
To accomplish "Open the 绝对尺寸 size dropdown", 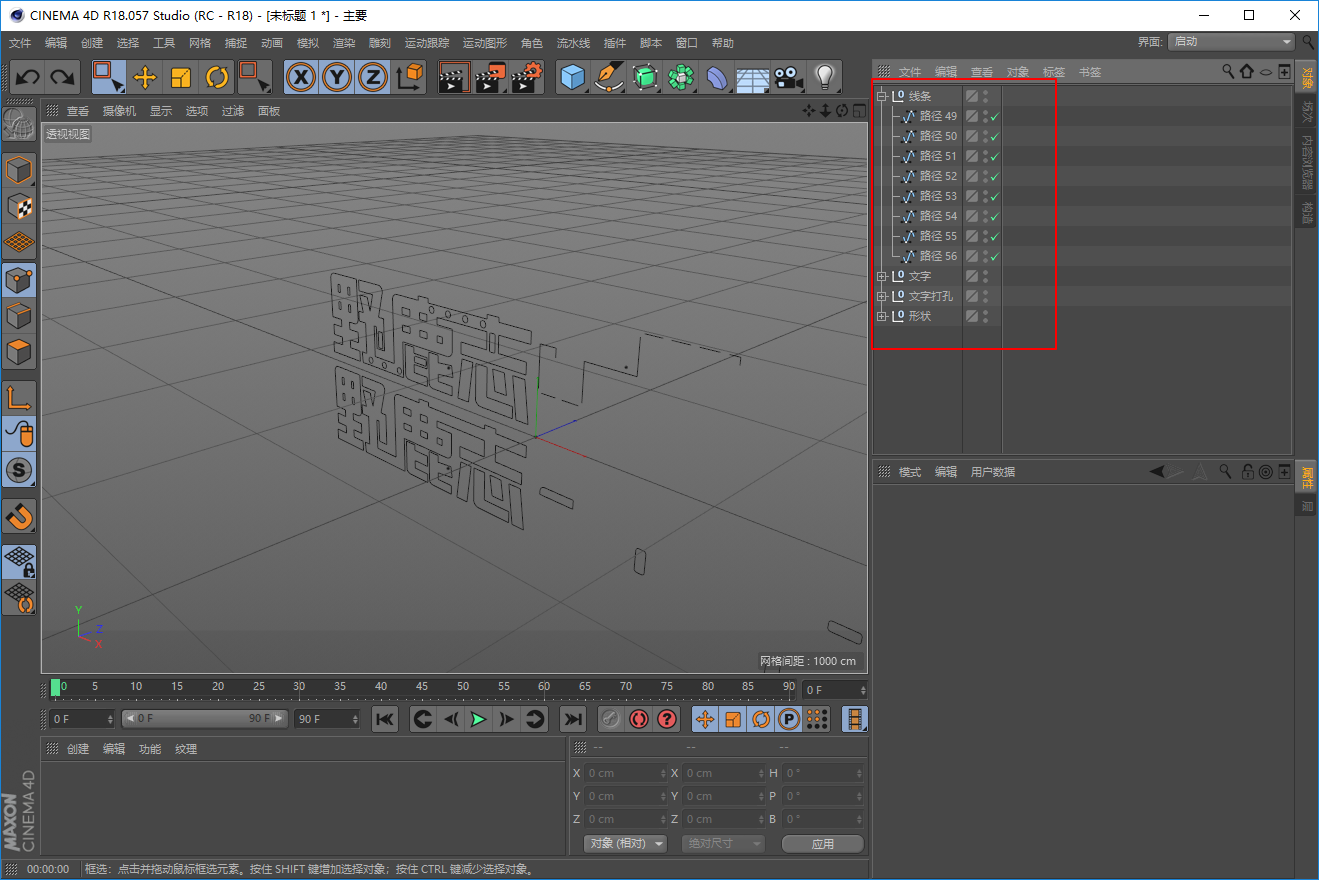I will (x=723, y=843).
